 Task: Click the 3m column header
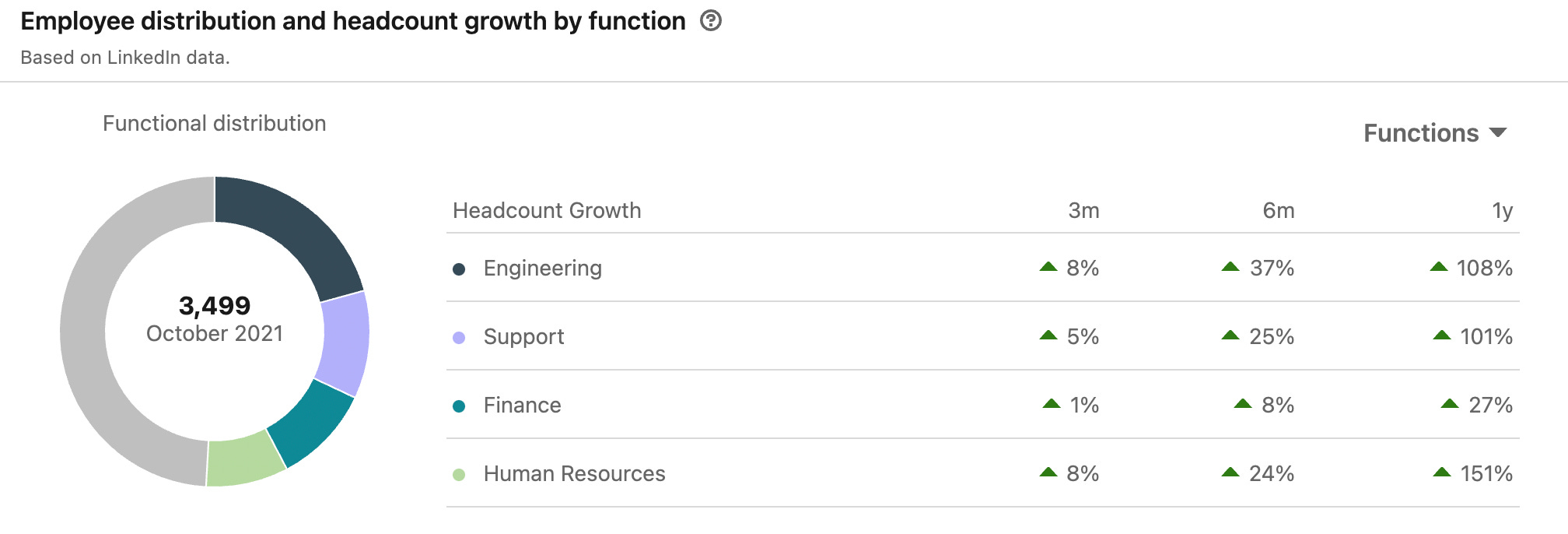coord(1083,211)
